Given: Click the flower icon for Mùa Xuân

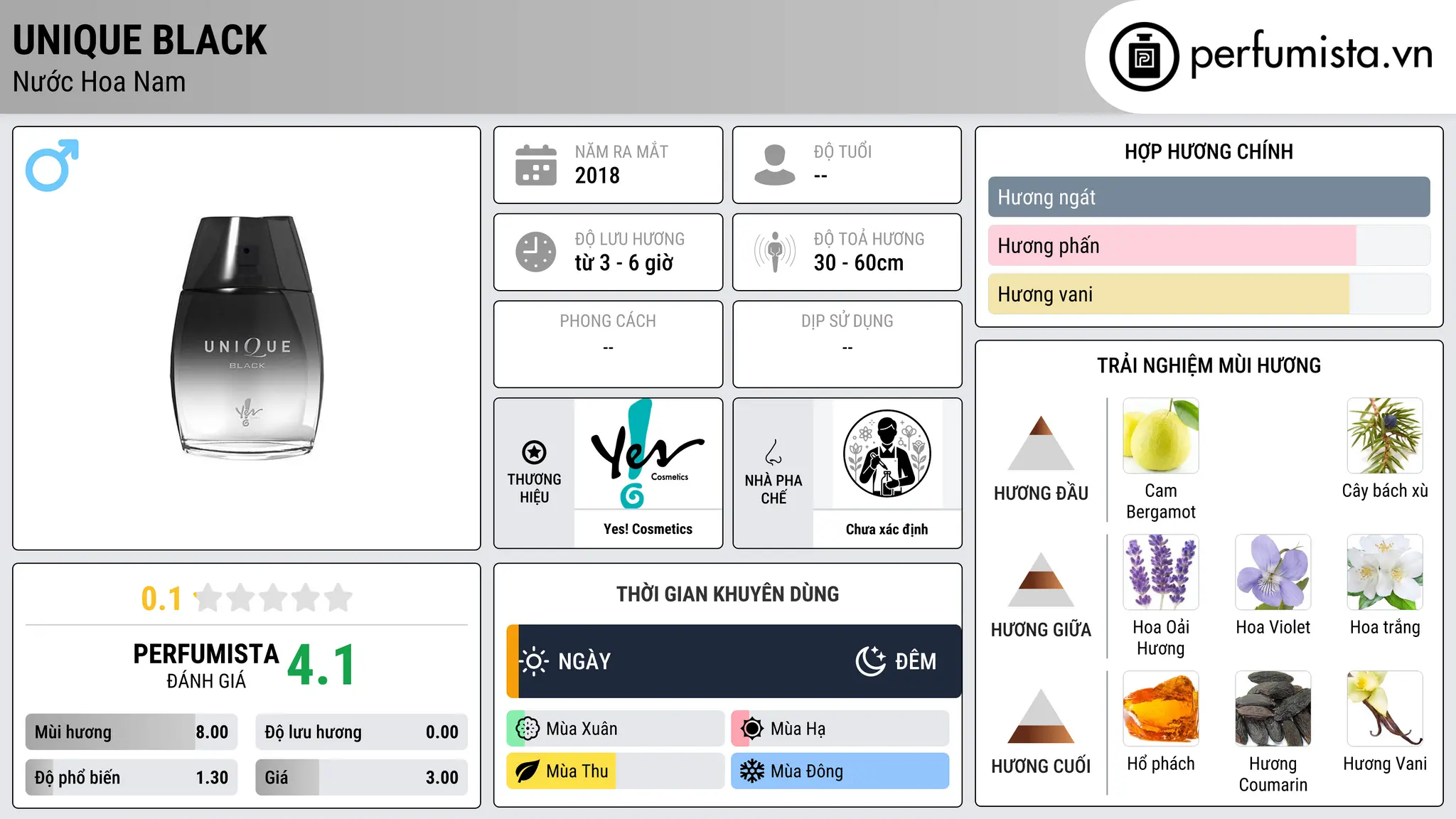Looking at the screenshot, I should click(528, 729).
